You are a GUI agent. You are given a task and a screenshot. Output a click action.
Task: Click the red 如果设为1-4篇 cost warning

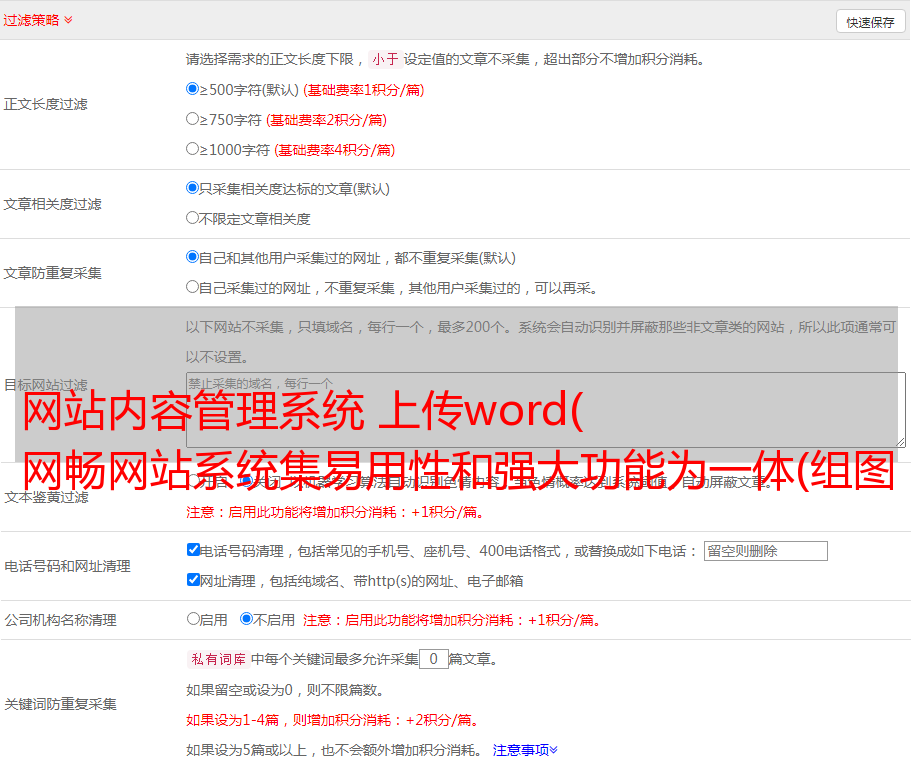(332, 720)
